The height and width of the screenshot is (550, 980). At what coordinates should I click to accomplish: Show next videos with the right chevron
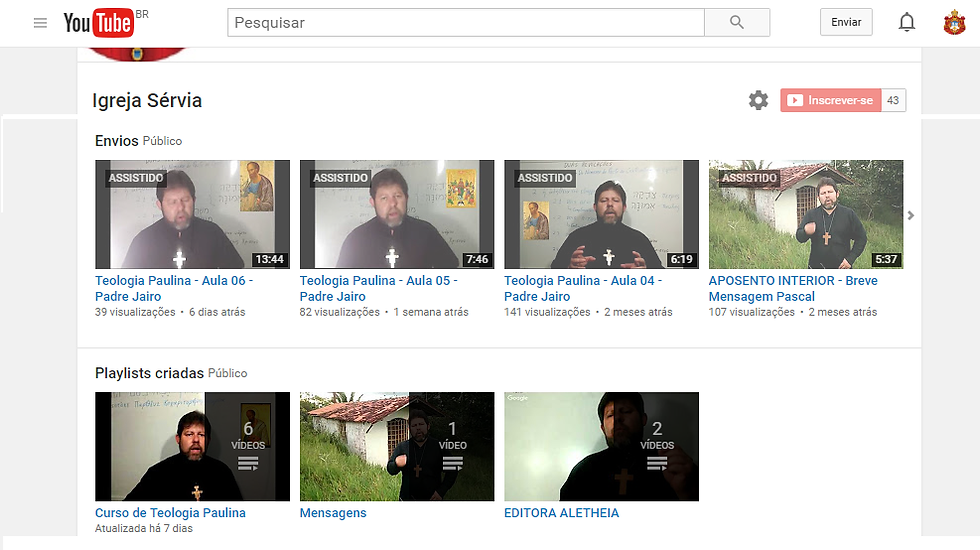[x=911, y=215]
